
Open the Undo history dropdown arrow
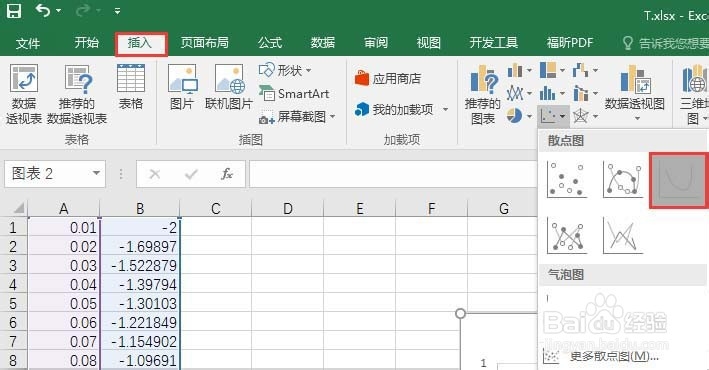pyautogui.click(x=59, y=11)
